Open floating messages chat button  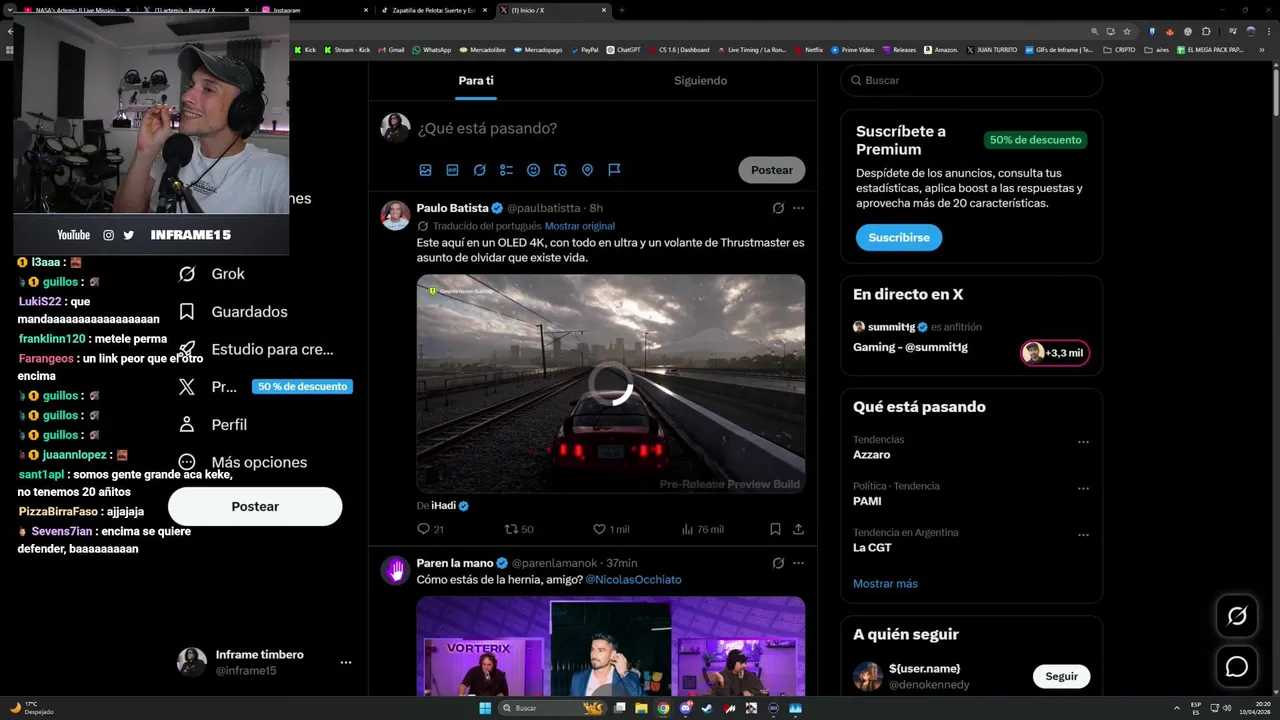pos(1237,666)
